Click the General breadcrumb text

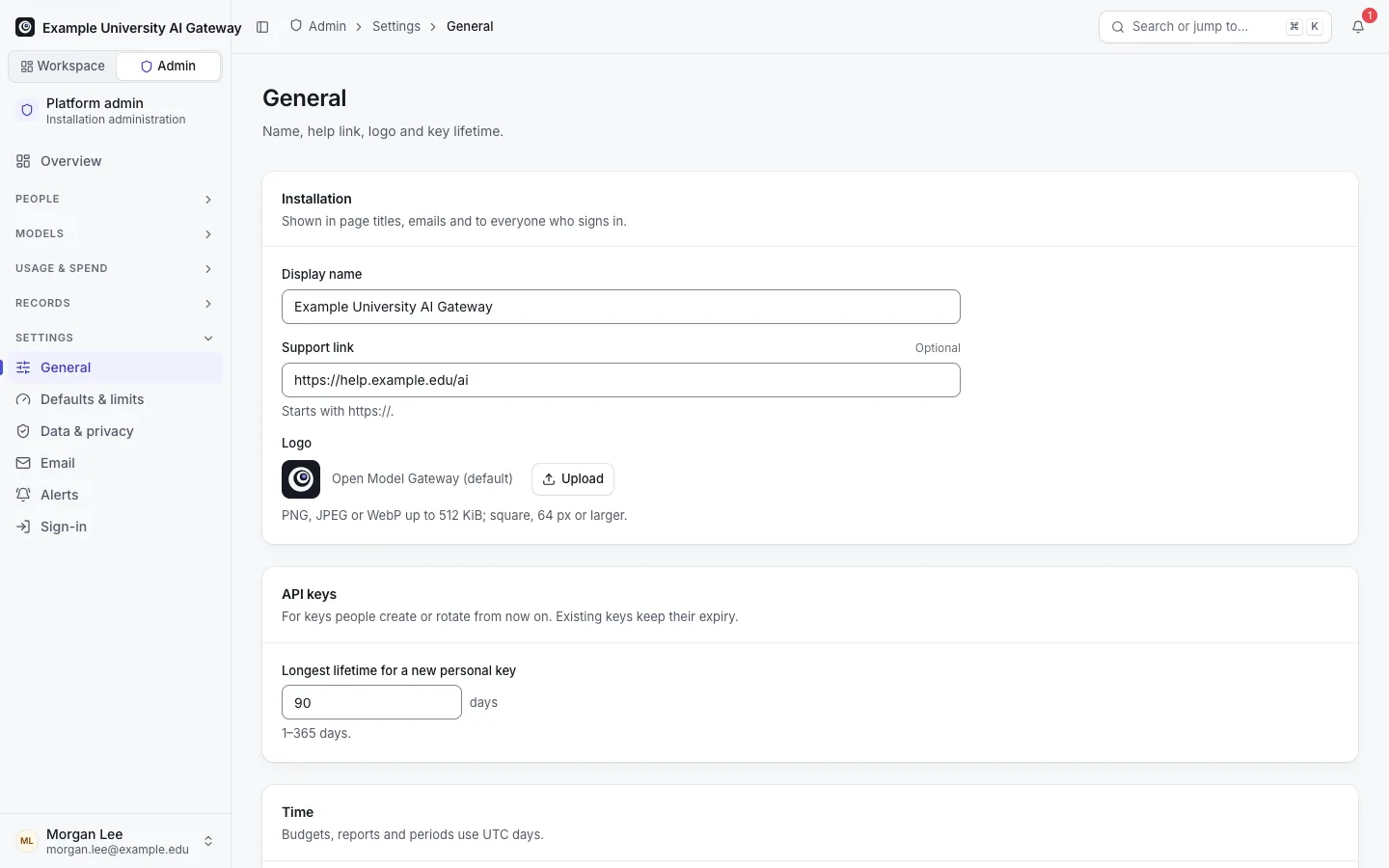coord(470,27)
